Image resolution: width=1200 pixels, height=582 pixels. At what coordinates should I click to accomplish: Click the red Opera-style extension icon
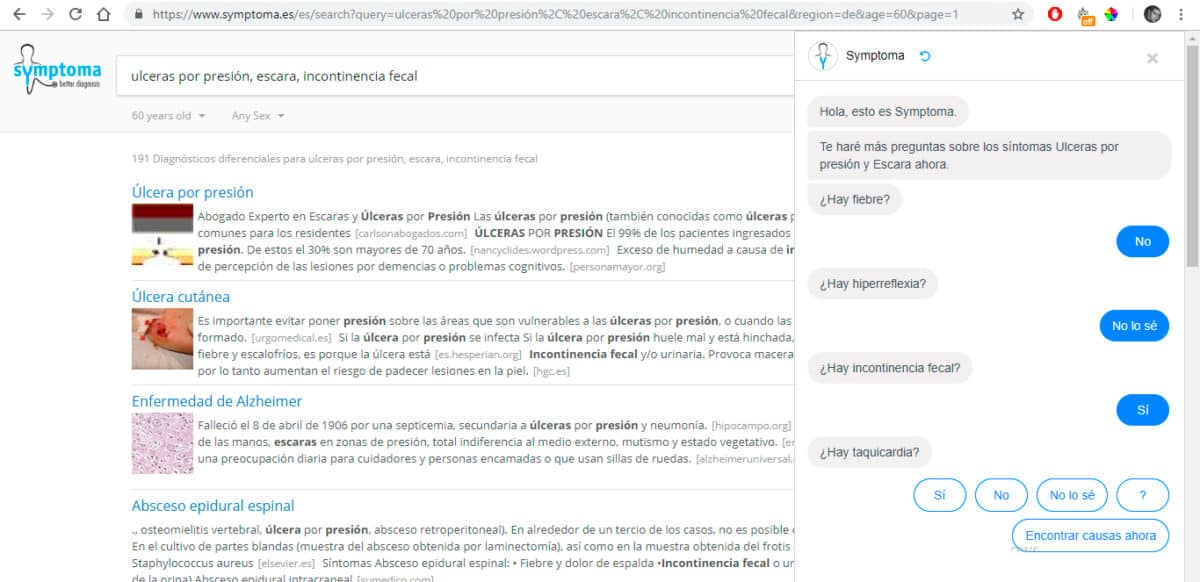(x=1057, y=16)
